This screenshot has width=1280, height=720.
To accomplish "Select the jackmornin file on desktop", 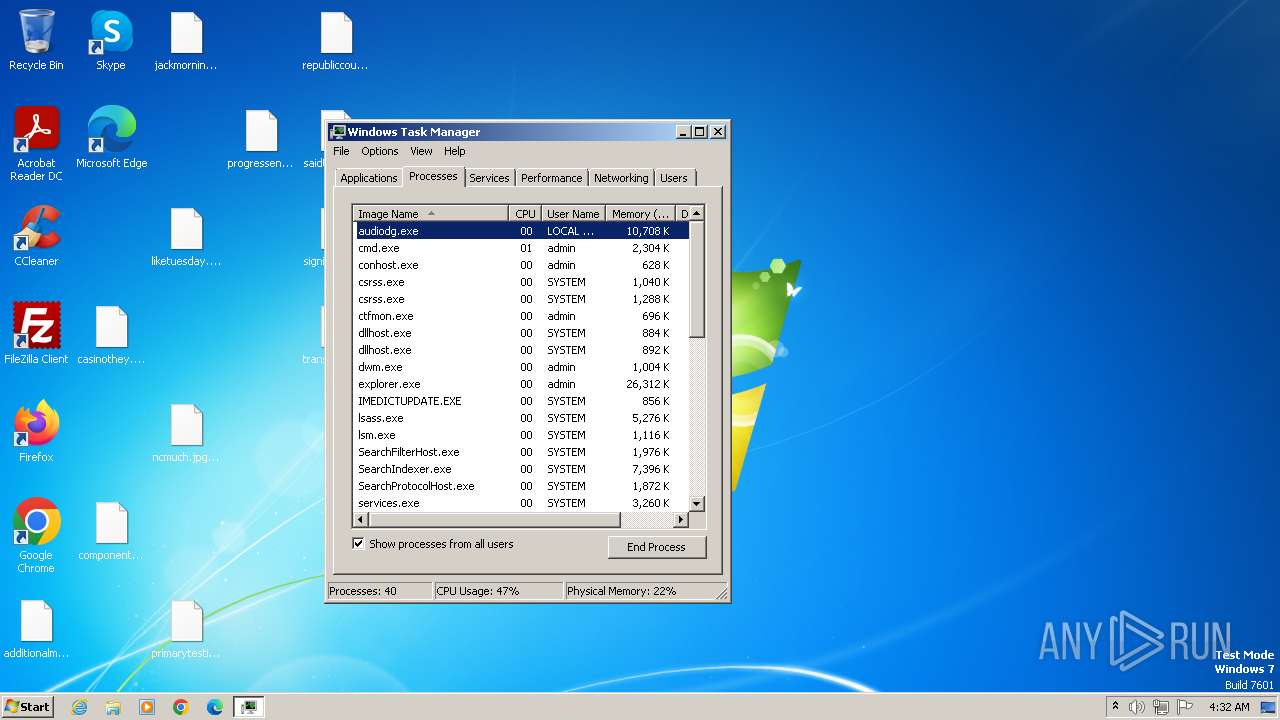I will 186,40.
